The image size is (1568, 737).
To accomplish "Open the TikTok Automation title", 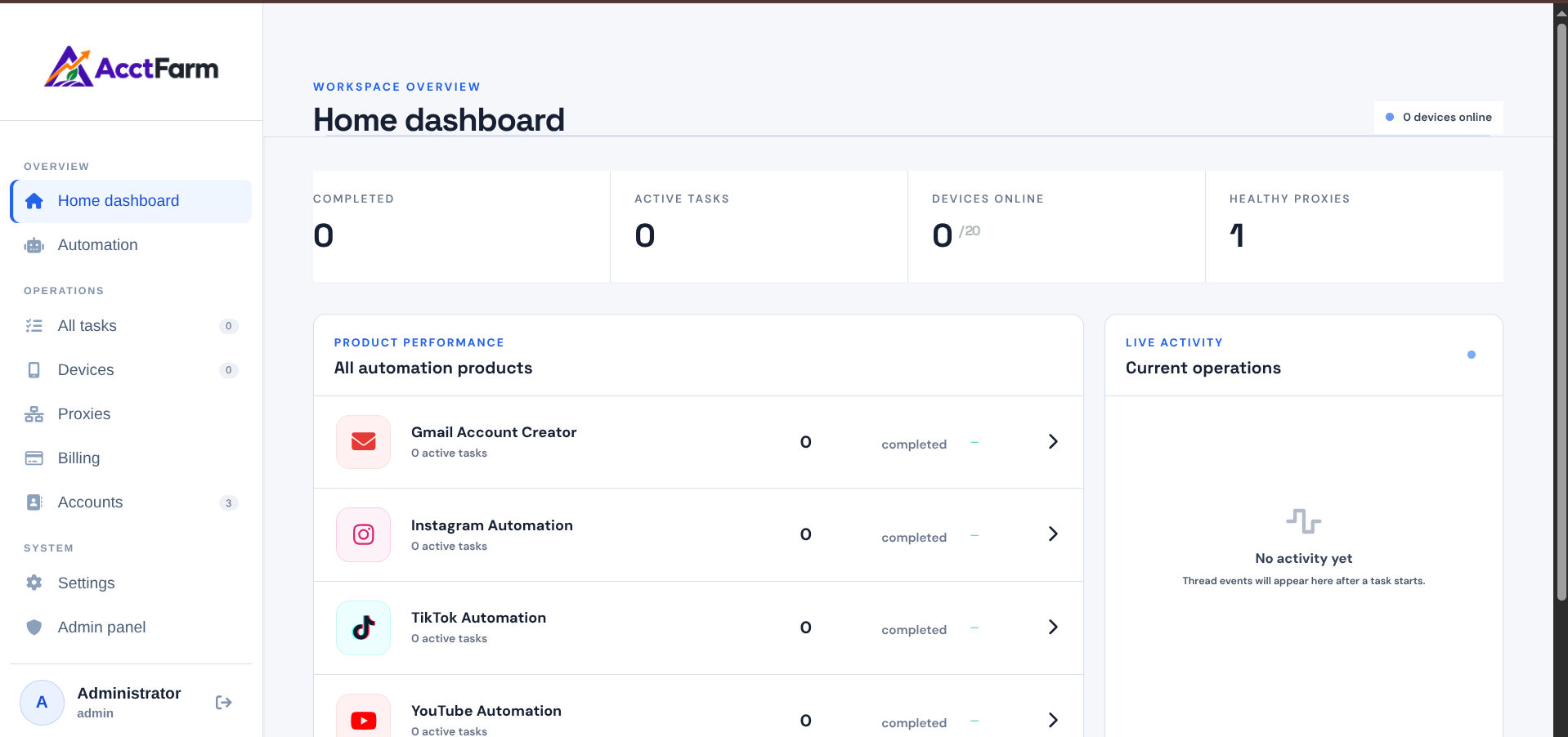I will tap(478, 618).
